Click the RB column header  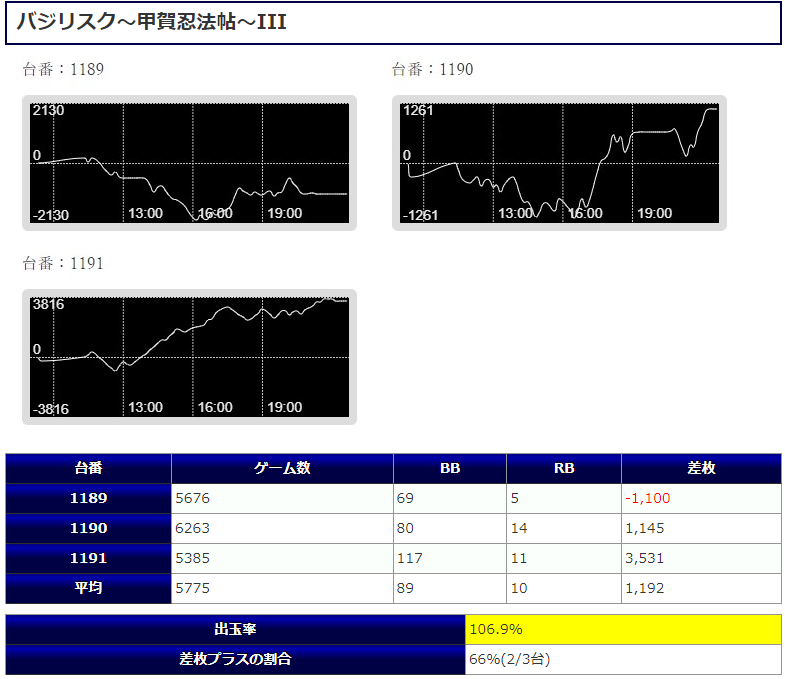[x=563, y=468]
